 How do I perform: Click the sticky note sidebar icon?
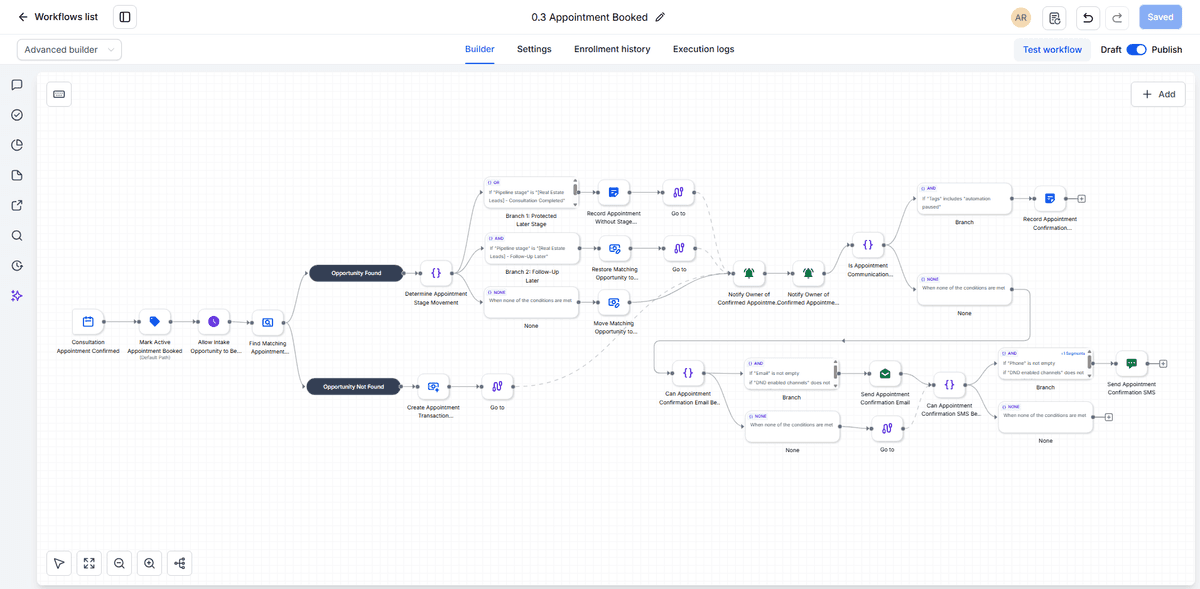17,176
